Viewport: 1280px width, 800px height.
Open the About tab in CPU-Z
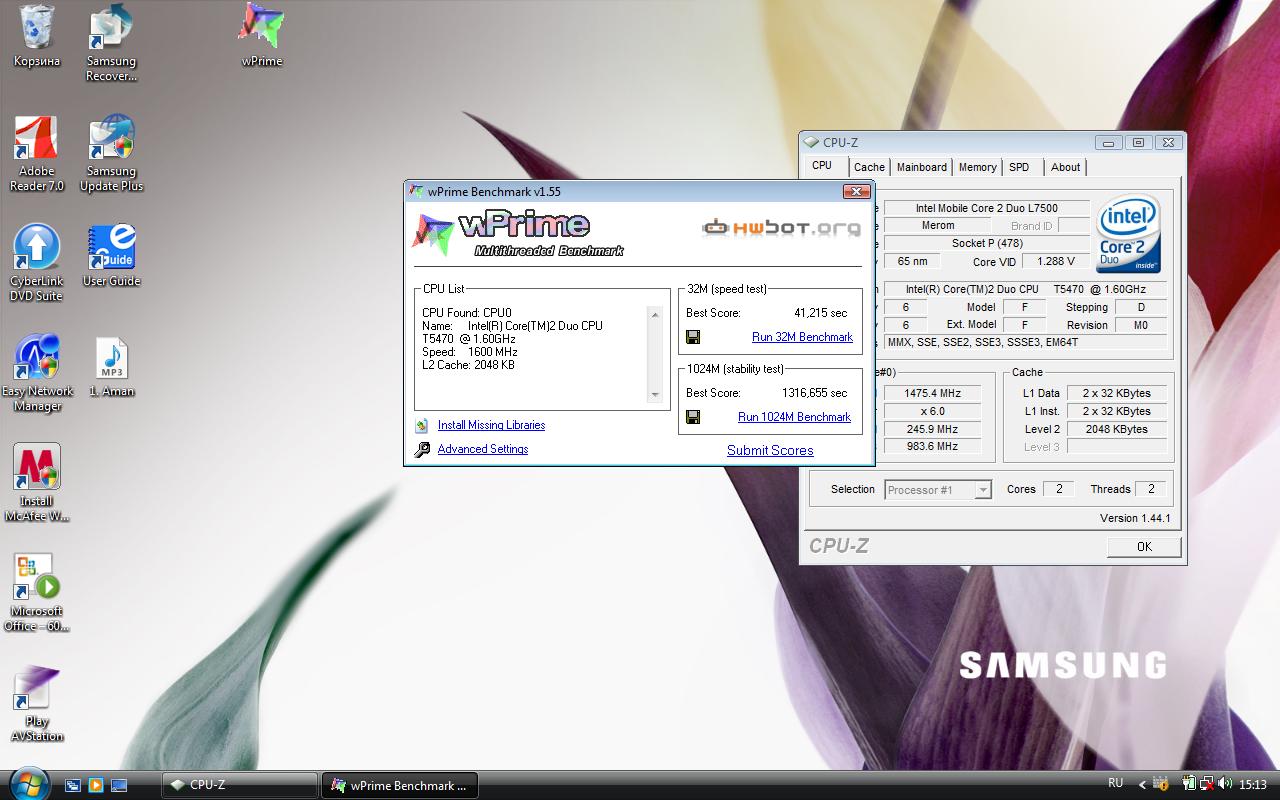[x=1065, y=167]
